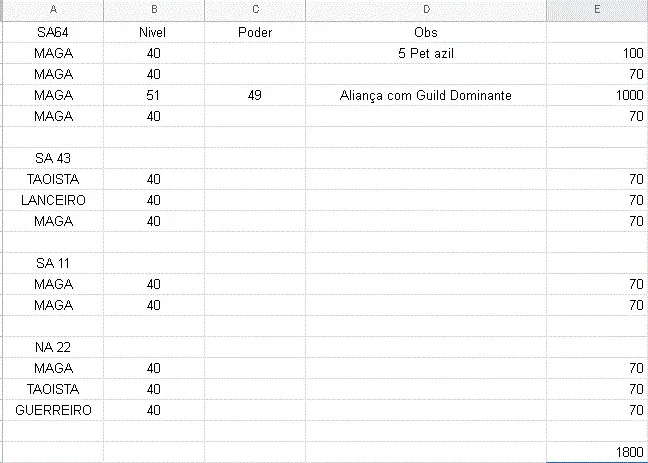Select the Poder value 49 cell

pyautogui.click(x=255, y=95)
